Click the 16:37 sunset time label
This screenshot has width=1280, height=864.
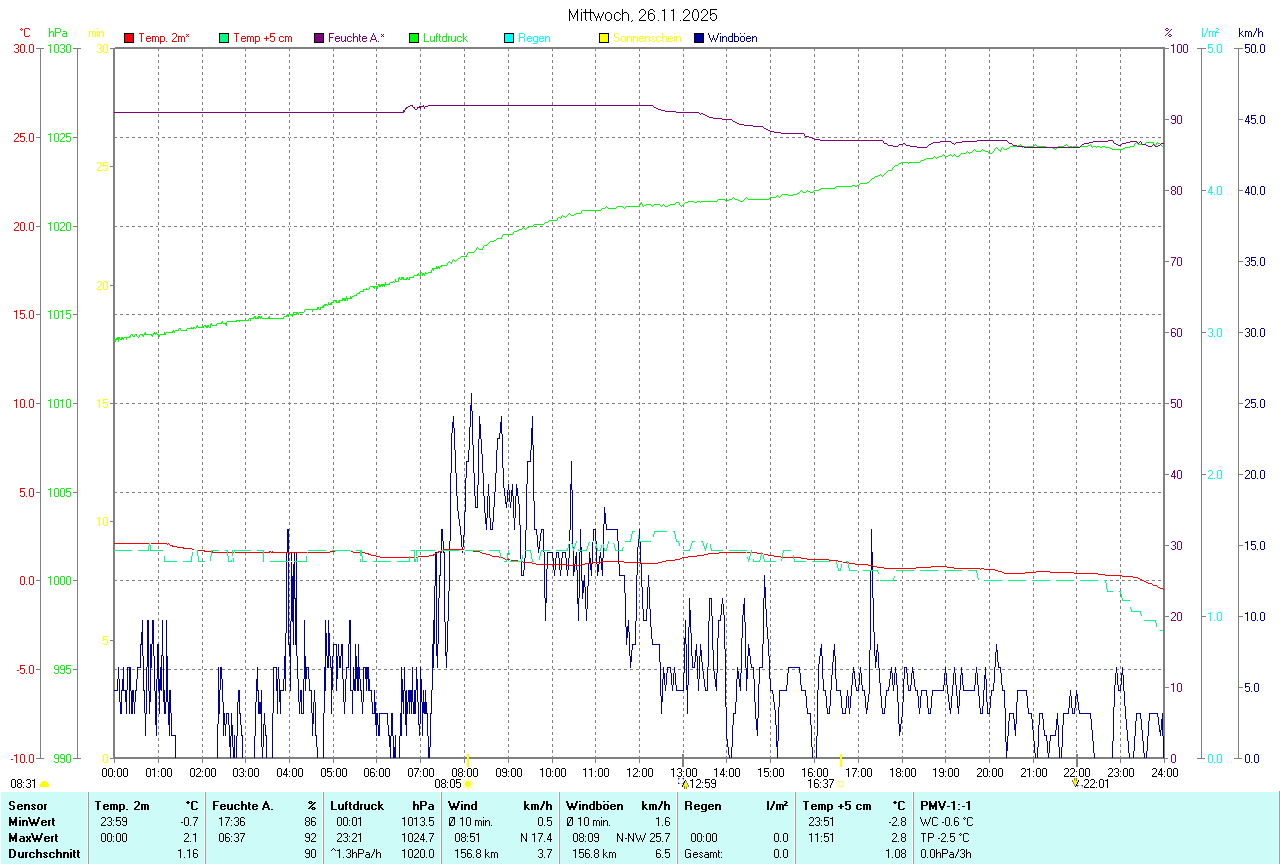tap(820, 784)
